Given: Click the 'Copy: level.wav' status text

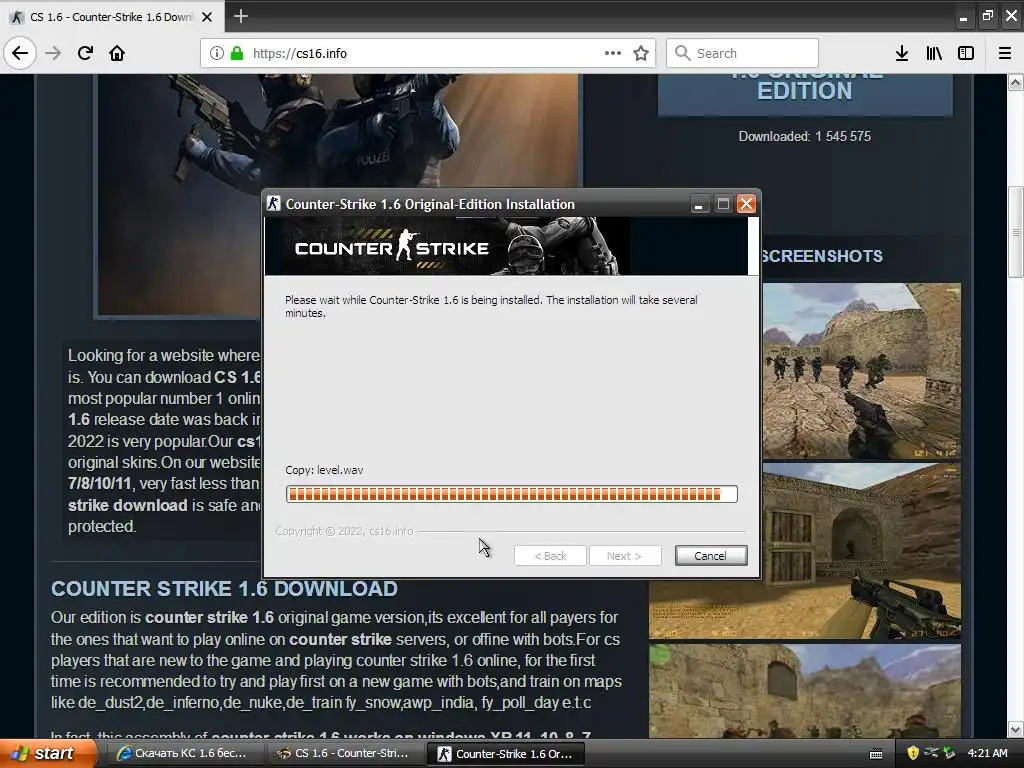Looking at the screenshot, I should click(x=324, y=470).
